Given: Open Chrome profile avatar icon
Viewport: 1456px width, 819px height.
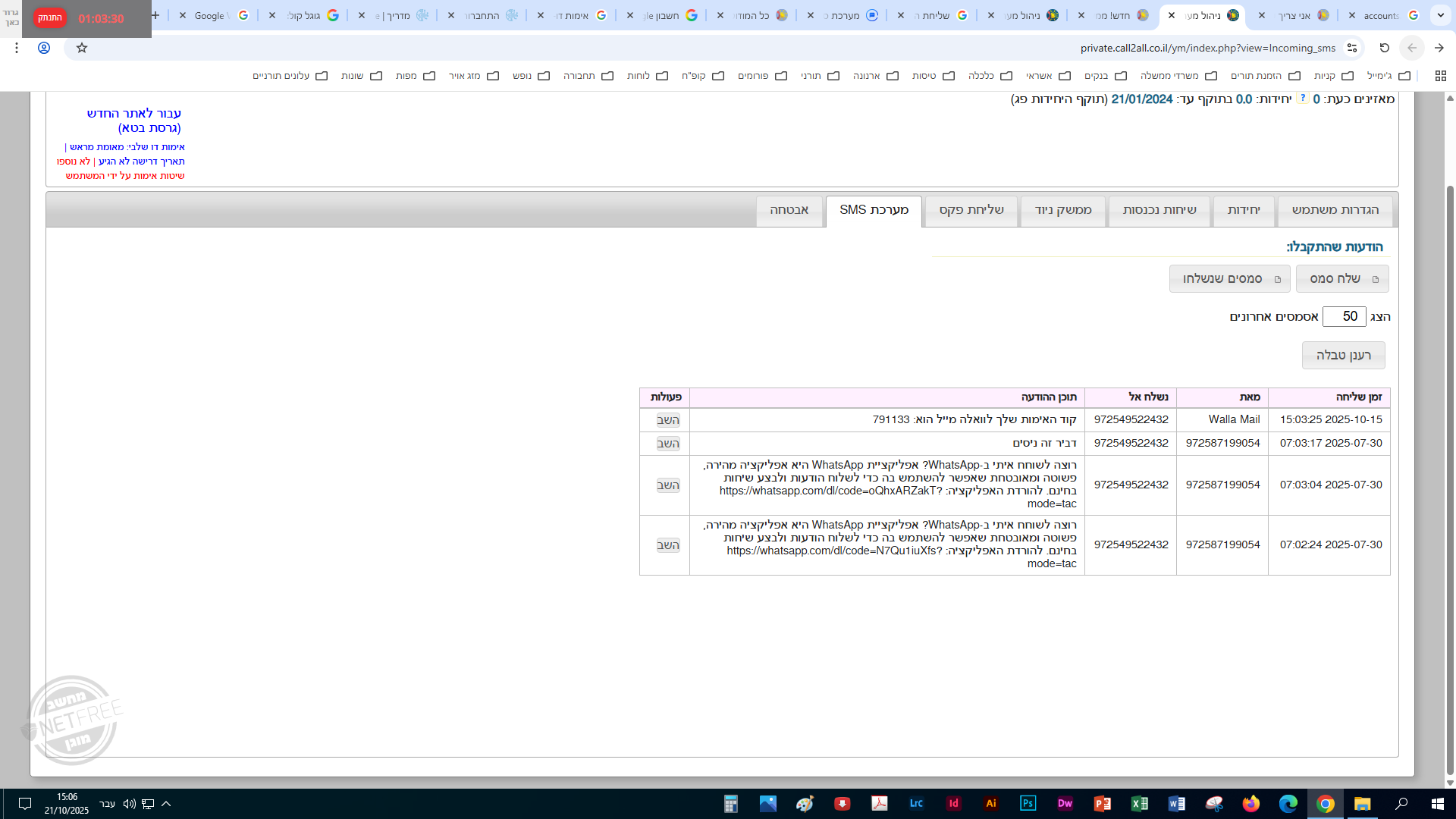Looking at the screenshot, I should pyautogui.click(x=44, y=48).
